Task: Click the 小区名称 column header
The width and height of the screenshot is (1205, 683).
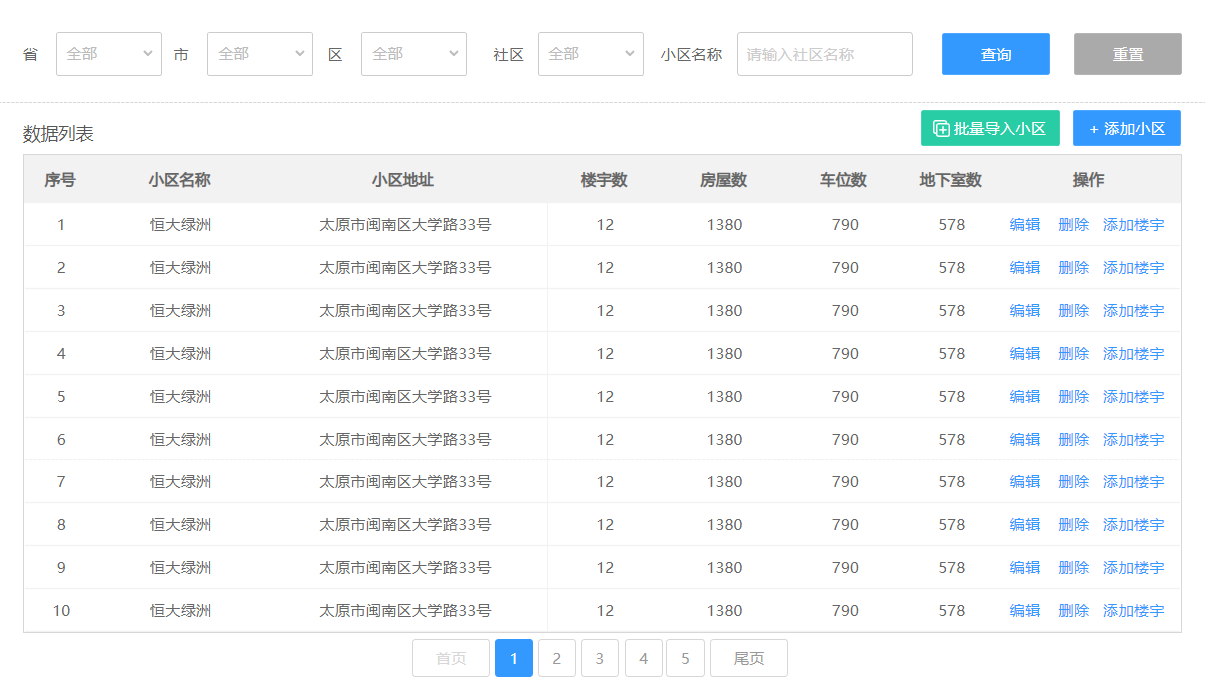Action: click(179, 180)
